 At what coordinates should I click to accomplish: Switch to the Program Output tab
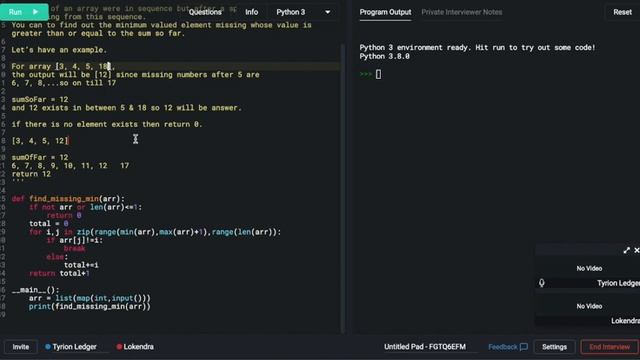tap(385, 12)
